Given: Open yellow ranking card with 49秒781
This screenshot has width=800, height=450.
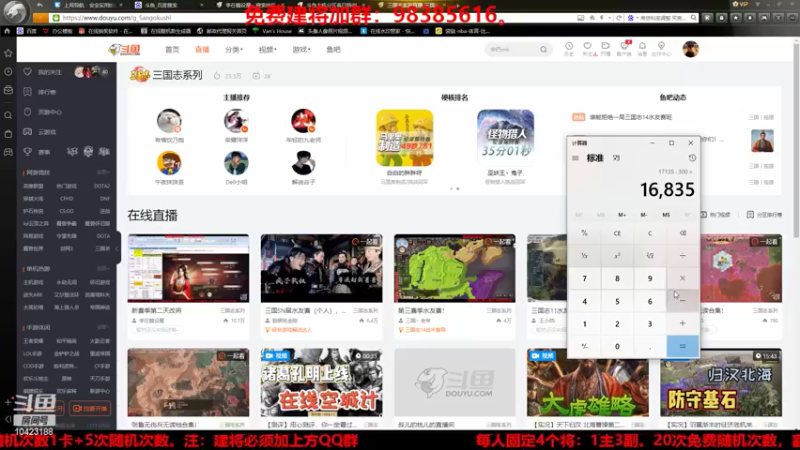Looking at the screenshot, I should pyautogui.click(x=405, y=137).
